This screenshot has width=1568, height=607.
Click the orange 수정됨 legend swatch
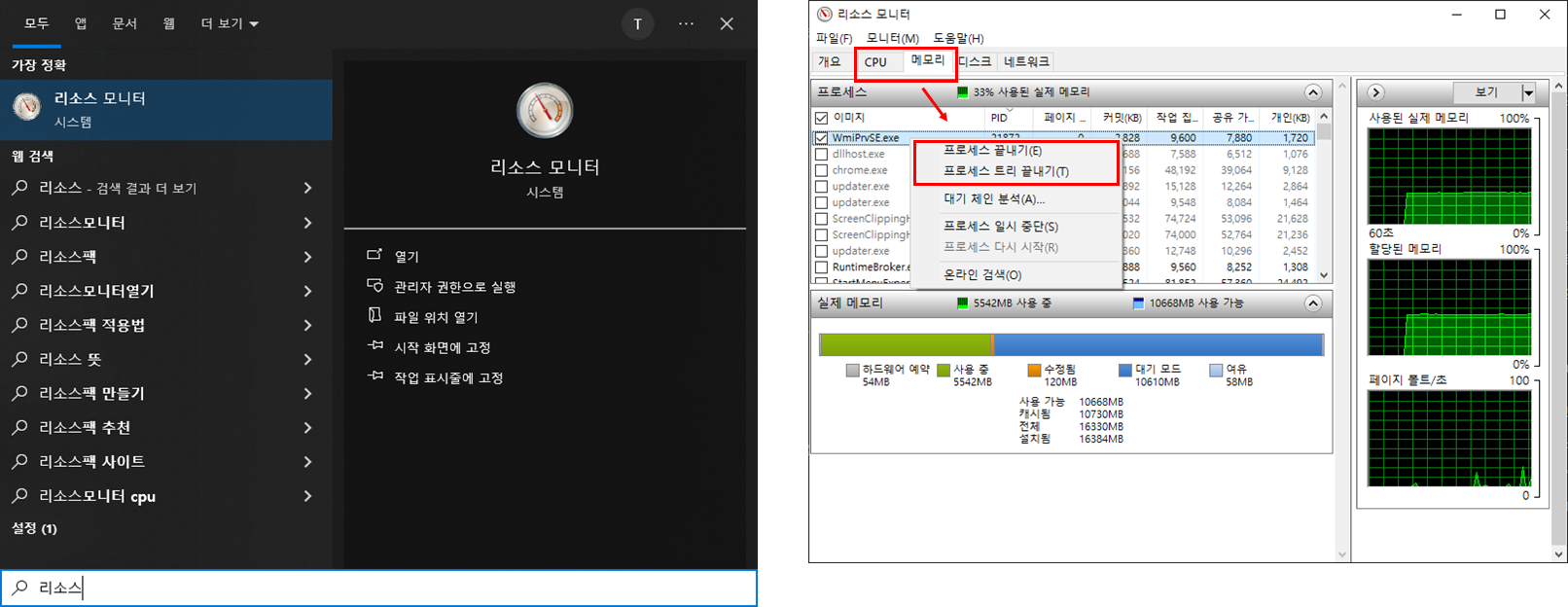pyautogui.click(x=1034, y=370)
